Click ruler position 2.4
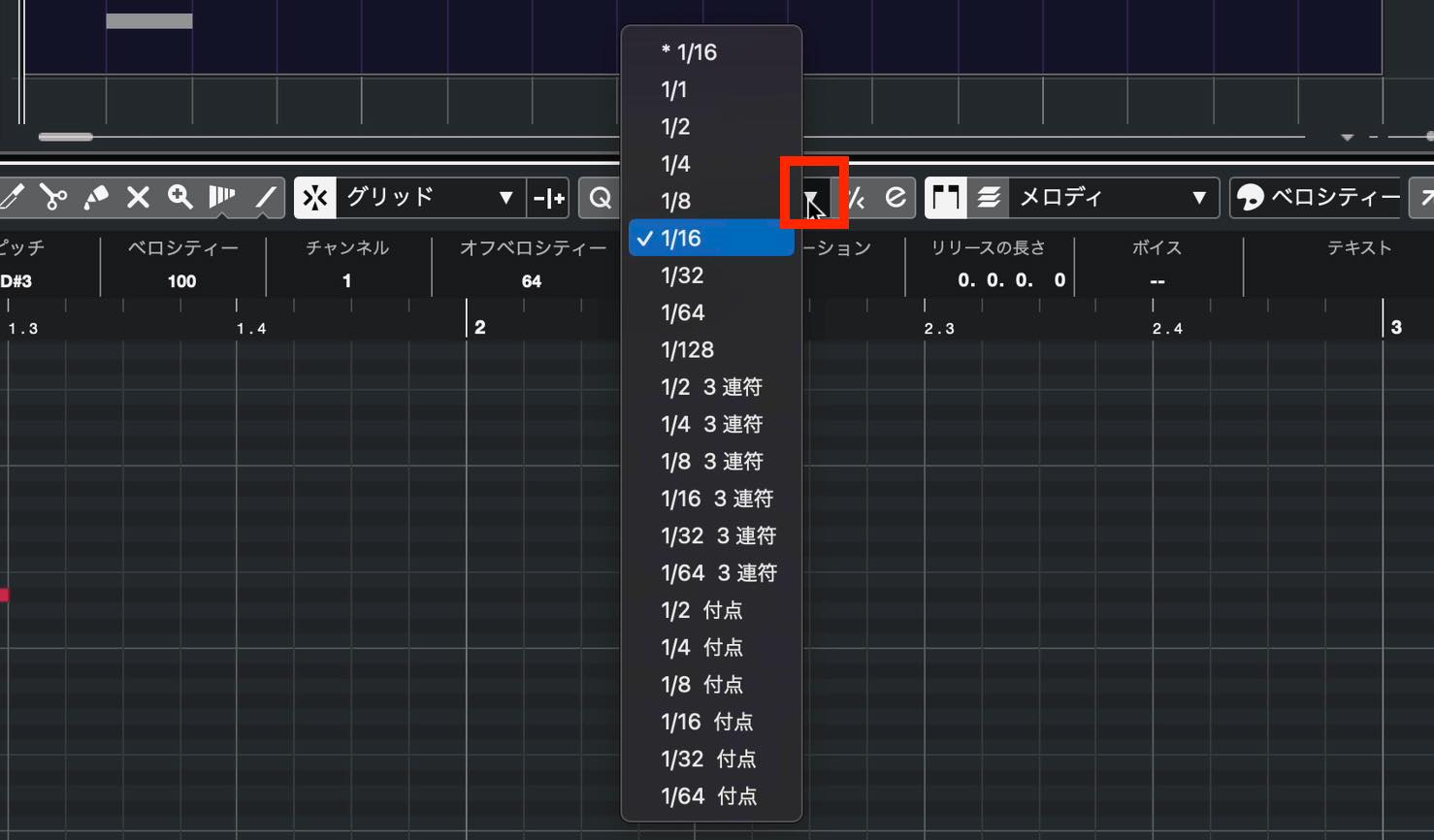 pos(1167,329)
